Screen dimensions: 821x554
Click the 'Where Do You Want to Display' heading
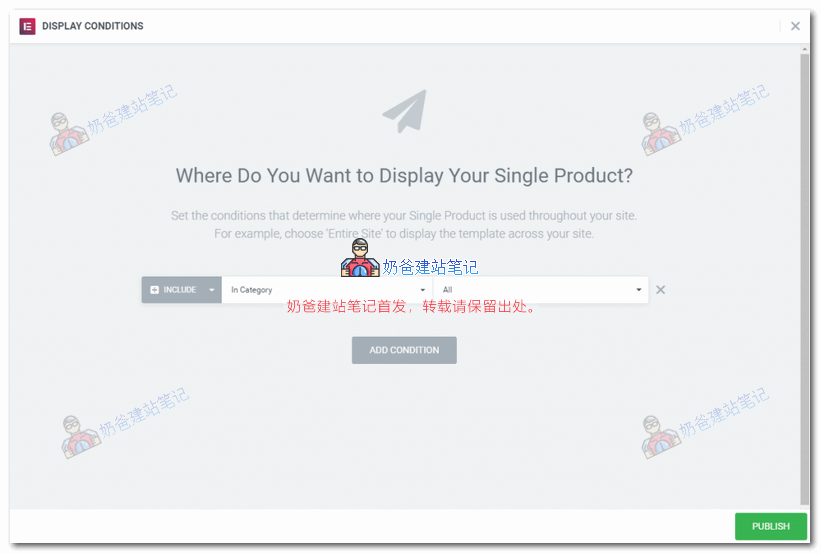click(x=404, y=176)
